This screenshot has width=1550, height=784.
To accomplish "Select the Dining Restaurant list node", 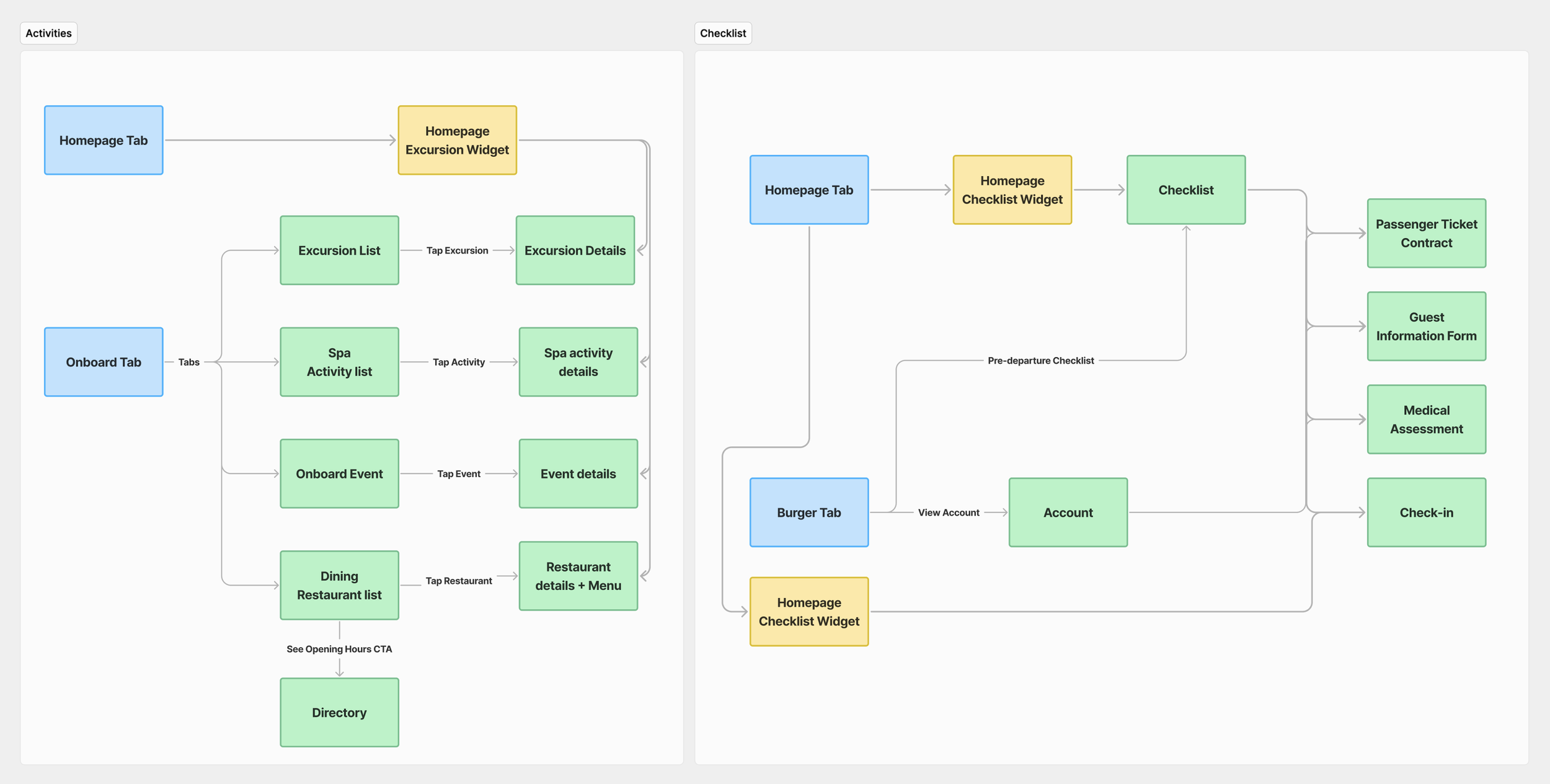I will pos(339,585).
